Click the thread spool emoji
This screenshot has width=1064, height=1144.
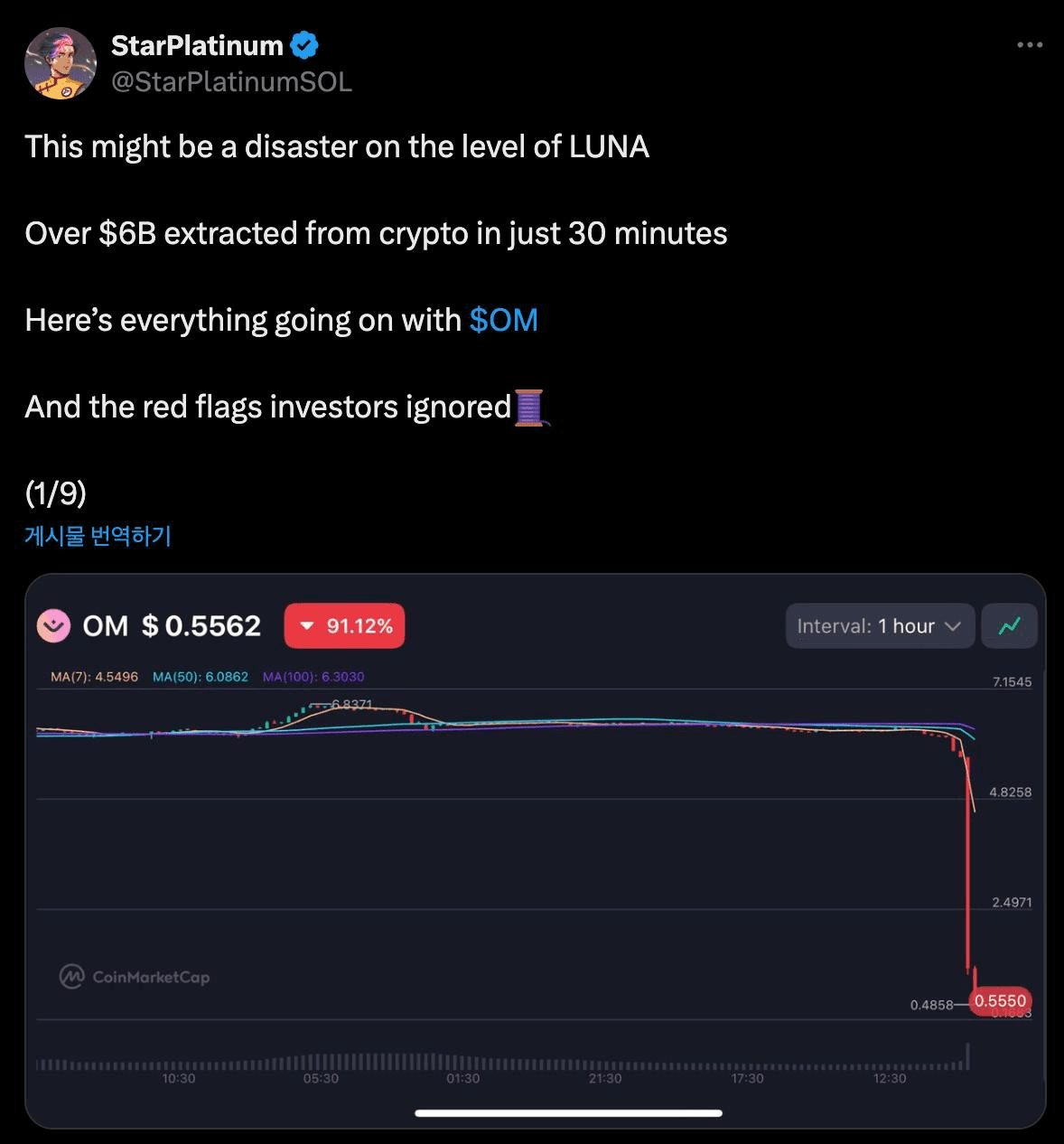[x=529, y=408]
